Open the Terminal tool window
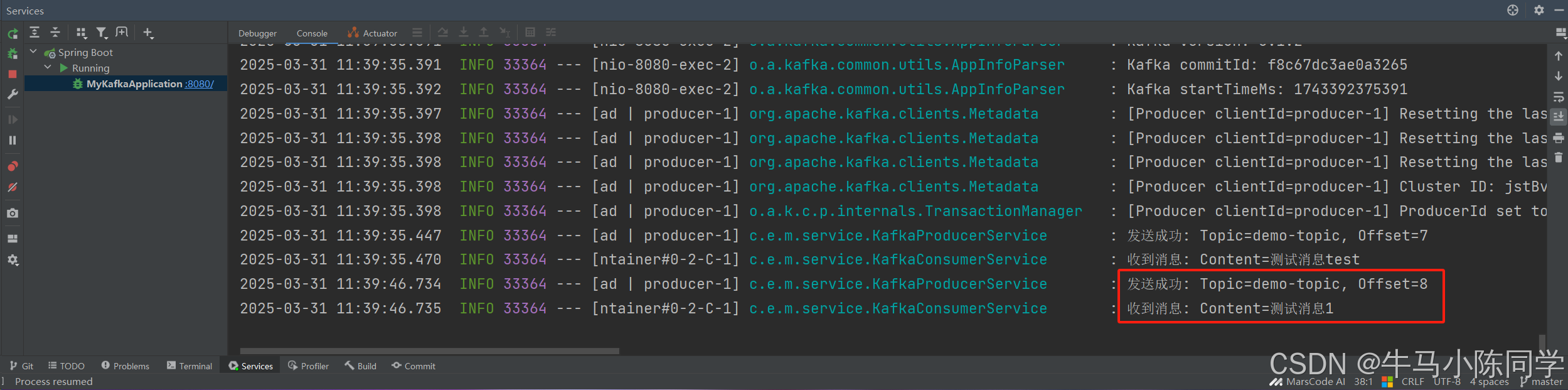1568x390 pixels. pos(189,366)
